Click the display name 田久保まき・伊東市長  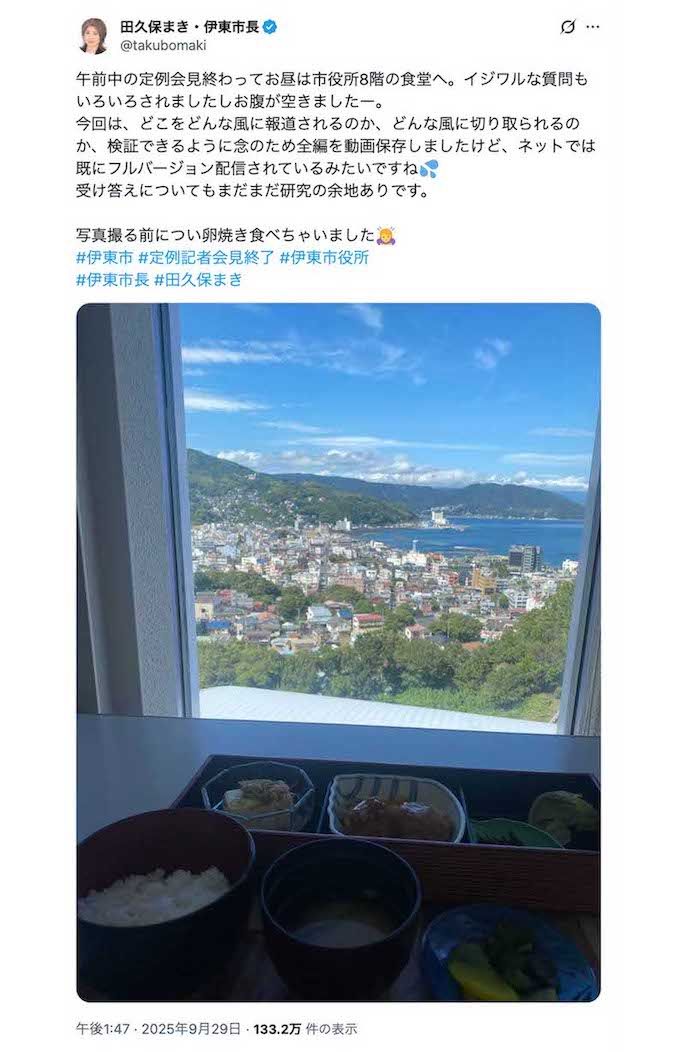(190, 27)
